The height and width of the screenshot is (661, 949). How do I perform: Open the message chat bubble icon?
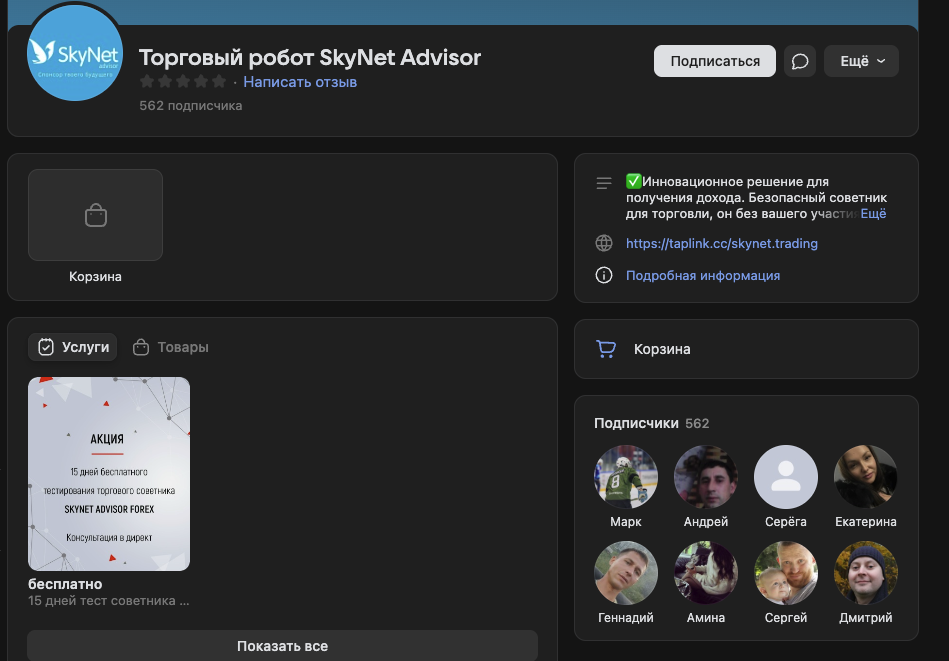pyautogui.click(x=800, y=61)
